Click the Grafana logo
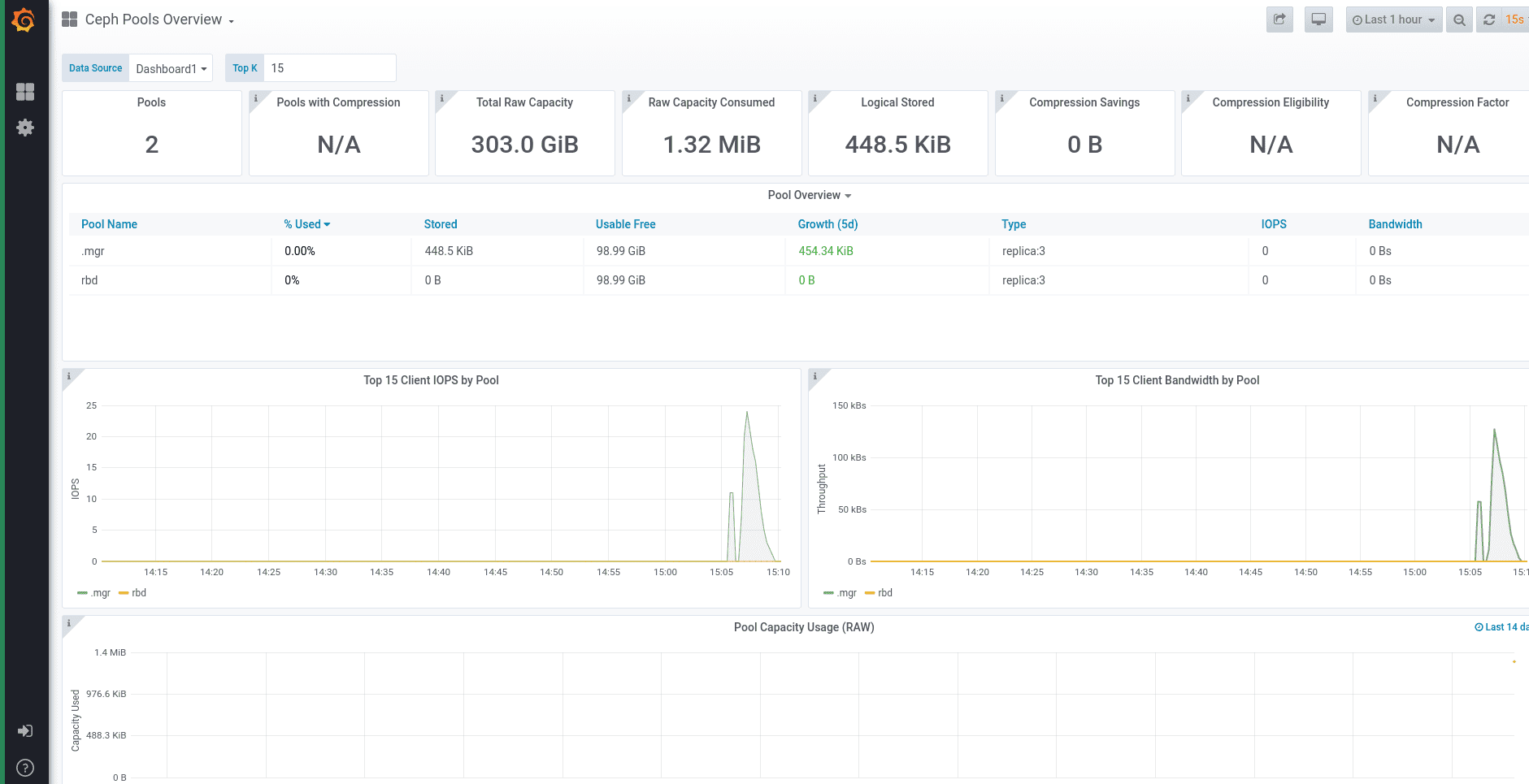Viewport: 1529px width, 784px height. click(24, 19)
